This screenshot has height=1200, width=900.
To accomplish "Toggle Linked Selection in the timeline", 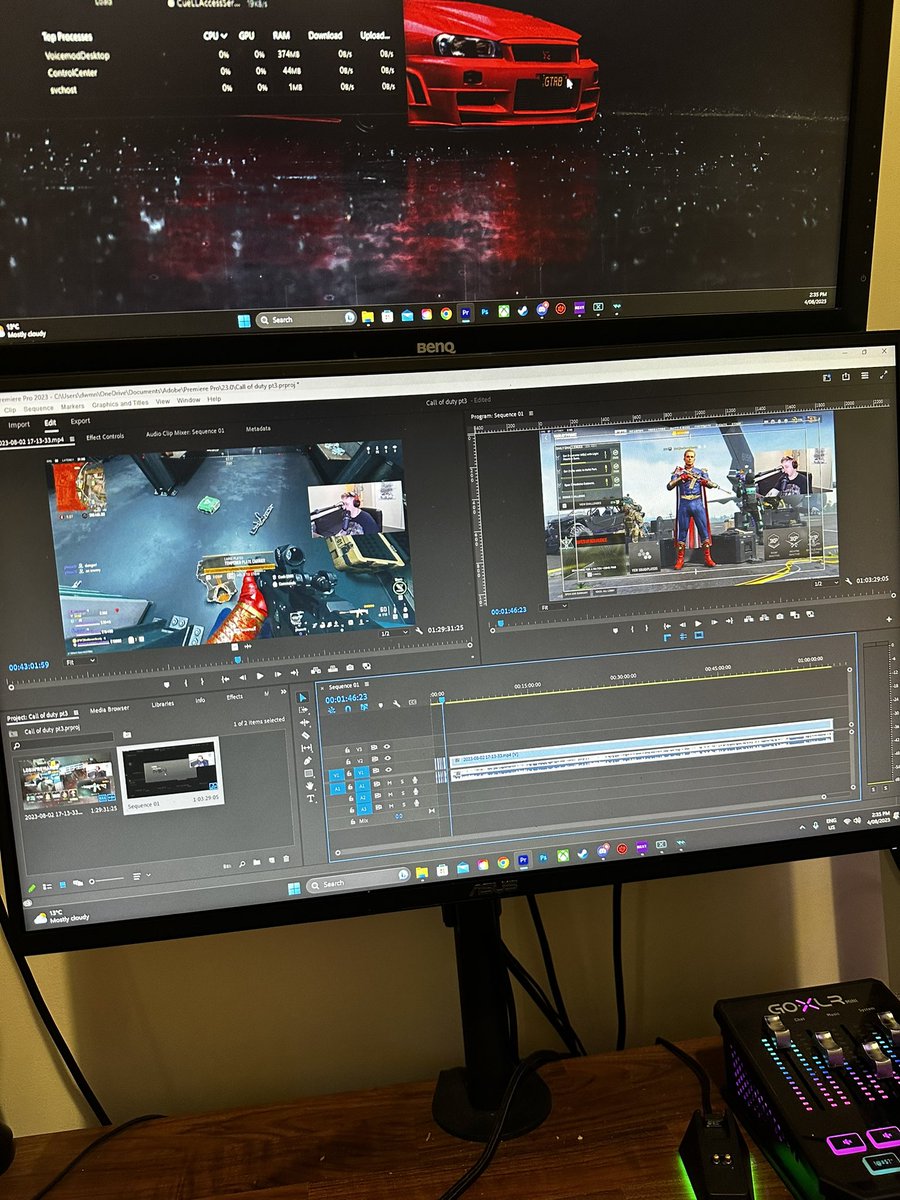I will [363, 707].
